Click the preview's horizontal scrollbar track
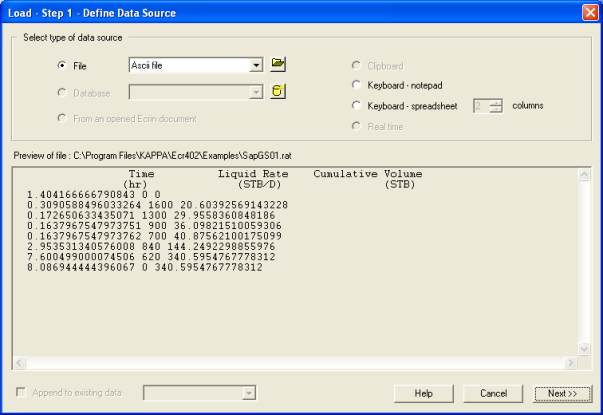The image size is (603, 415). coord(300,362)
